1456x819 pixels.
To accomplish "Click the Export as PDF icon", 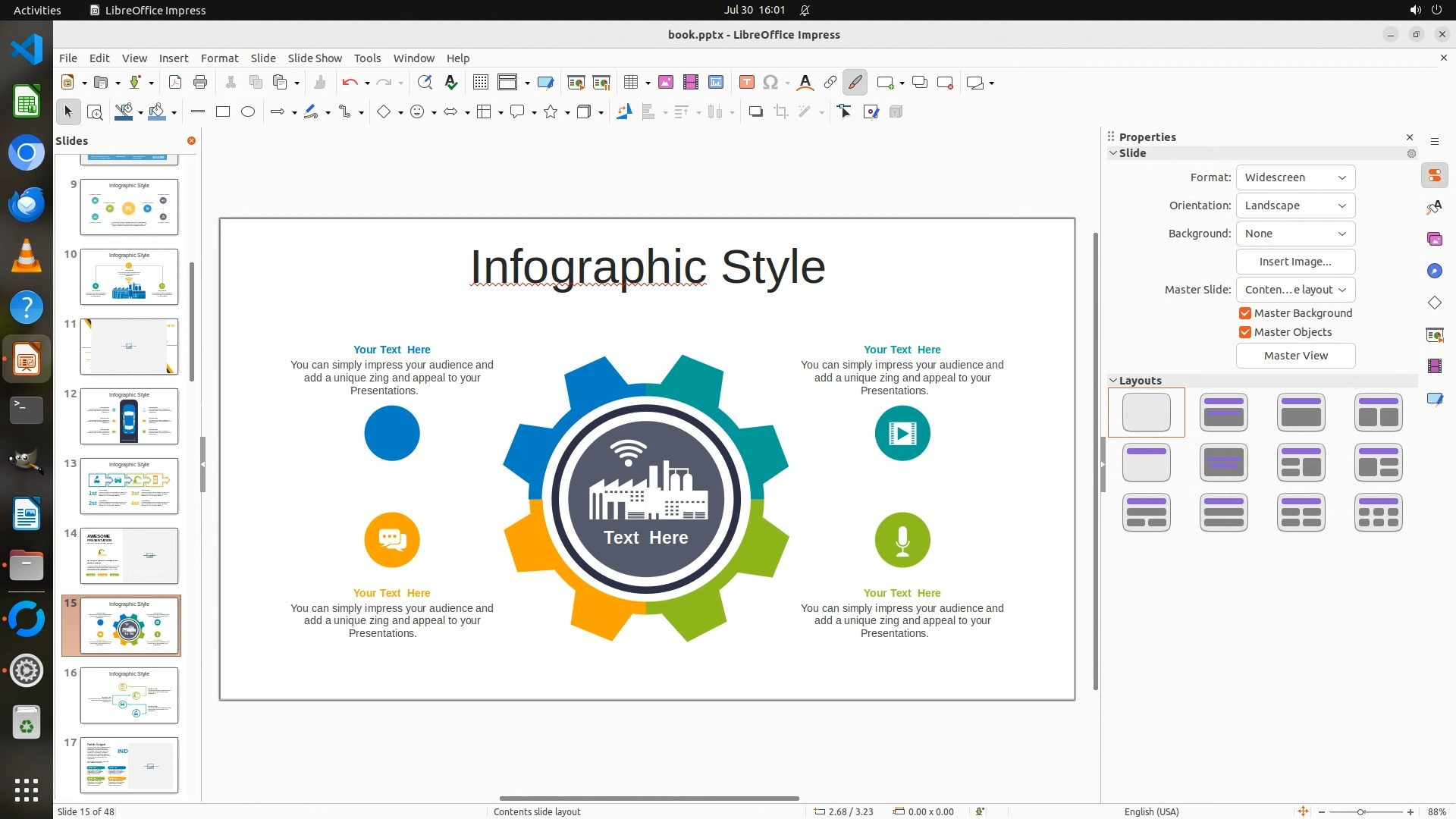I will (174, 83).
